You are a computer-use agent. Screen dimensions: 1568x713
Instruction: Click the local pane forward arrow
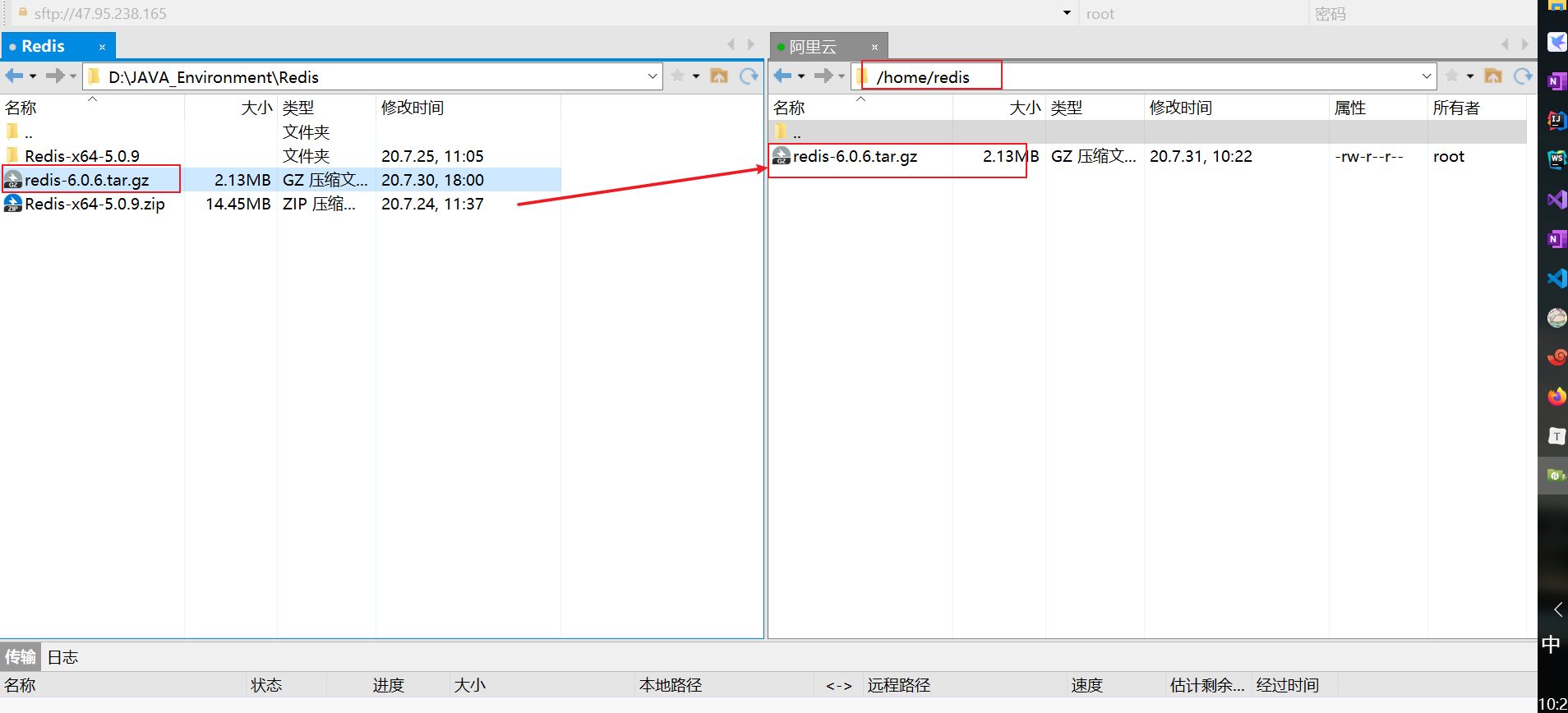[54, 76]
